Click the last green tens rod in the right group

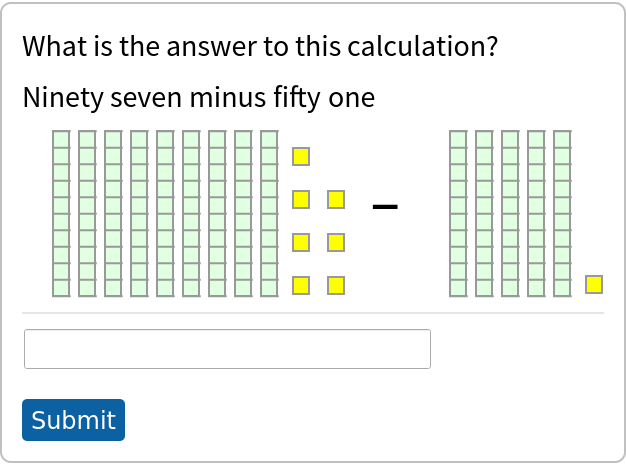coord(562,213)
